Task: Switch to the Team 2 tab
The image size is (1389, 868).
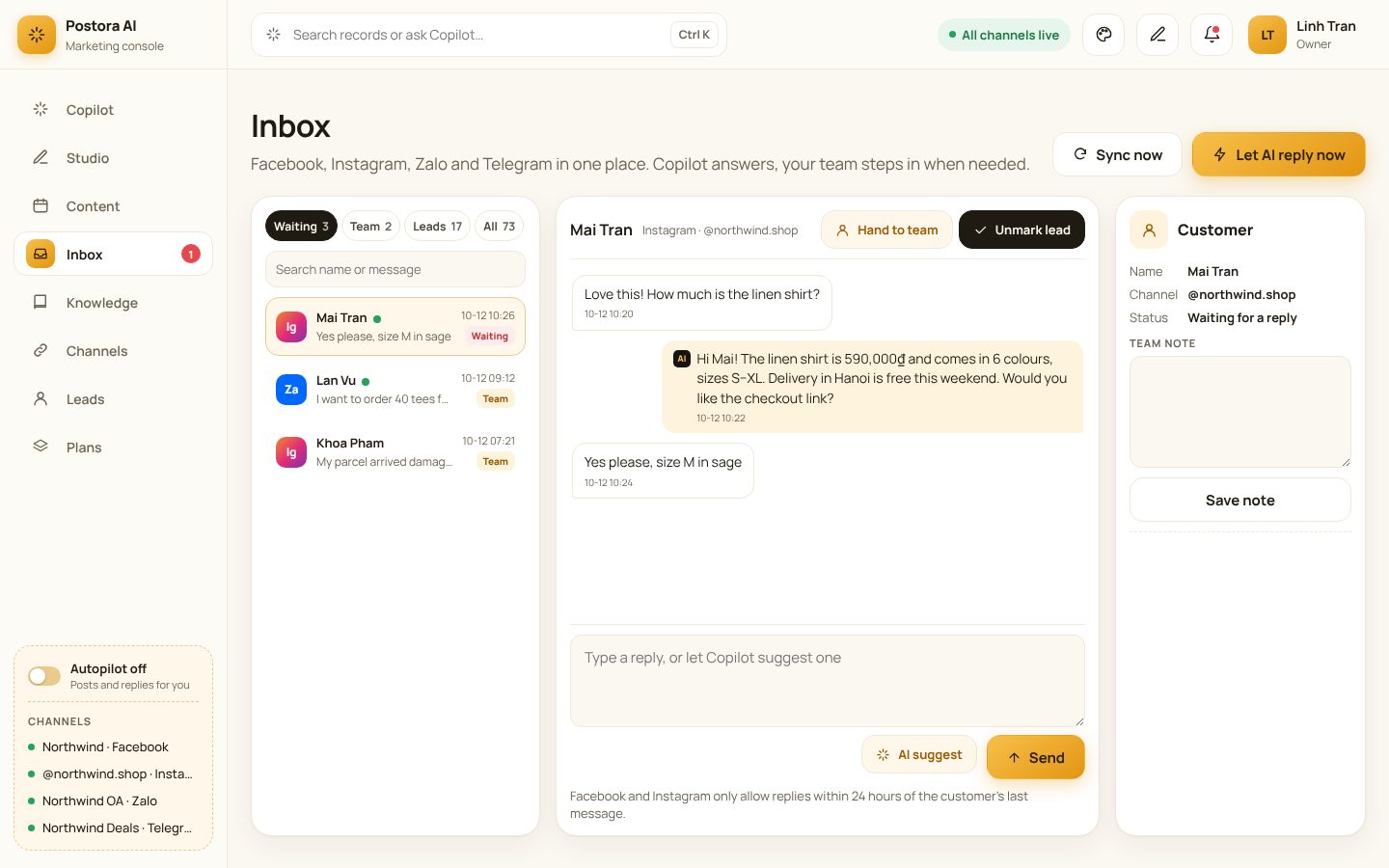Action: tap(370, 227)
